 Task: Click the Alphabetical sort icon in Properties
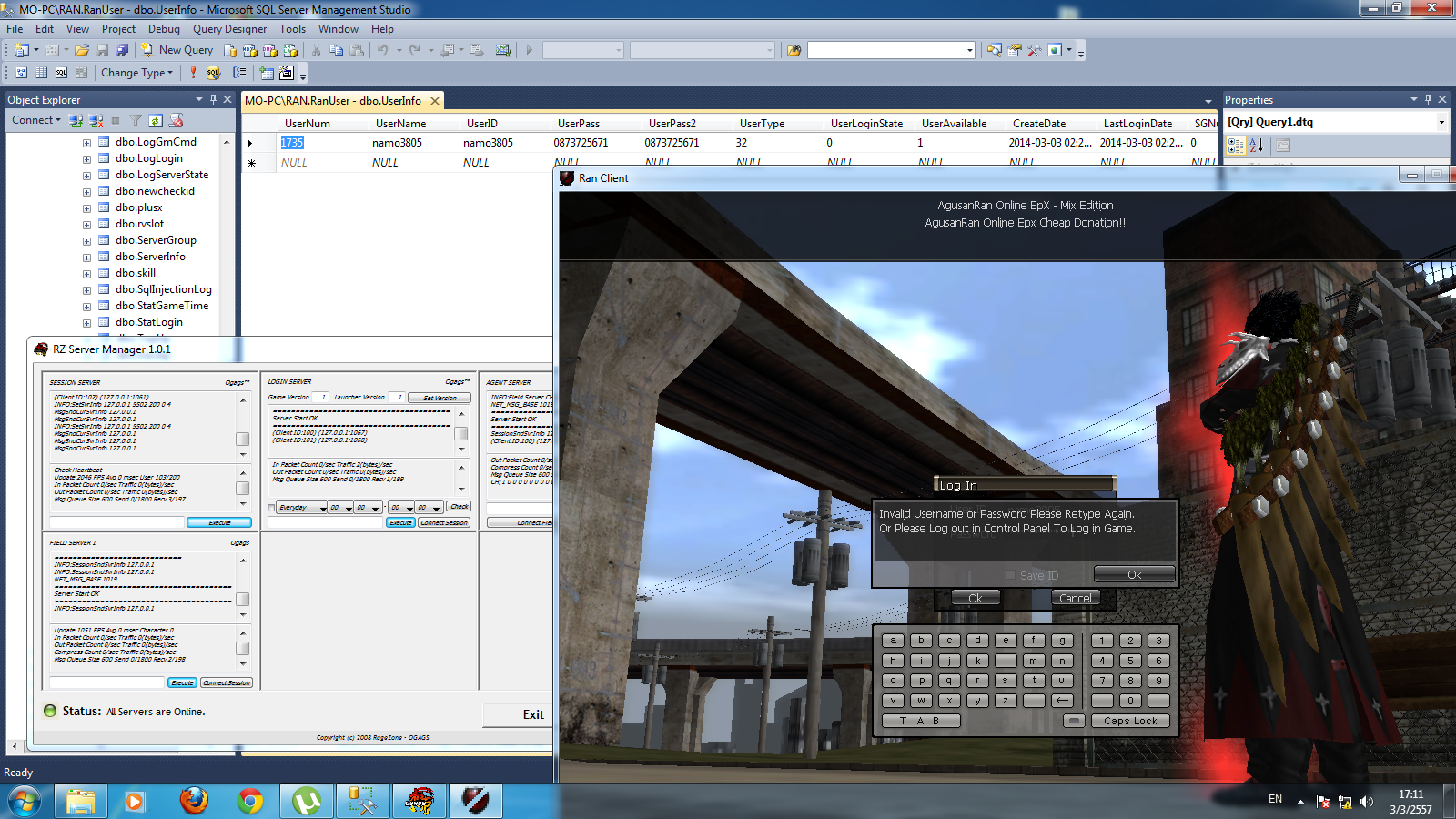(x=1257, y=146)
